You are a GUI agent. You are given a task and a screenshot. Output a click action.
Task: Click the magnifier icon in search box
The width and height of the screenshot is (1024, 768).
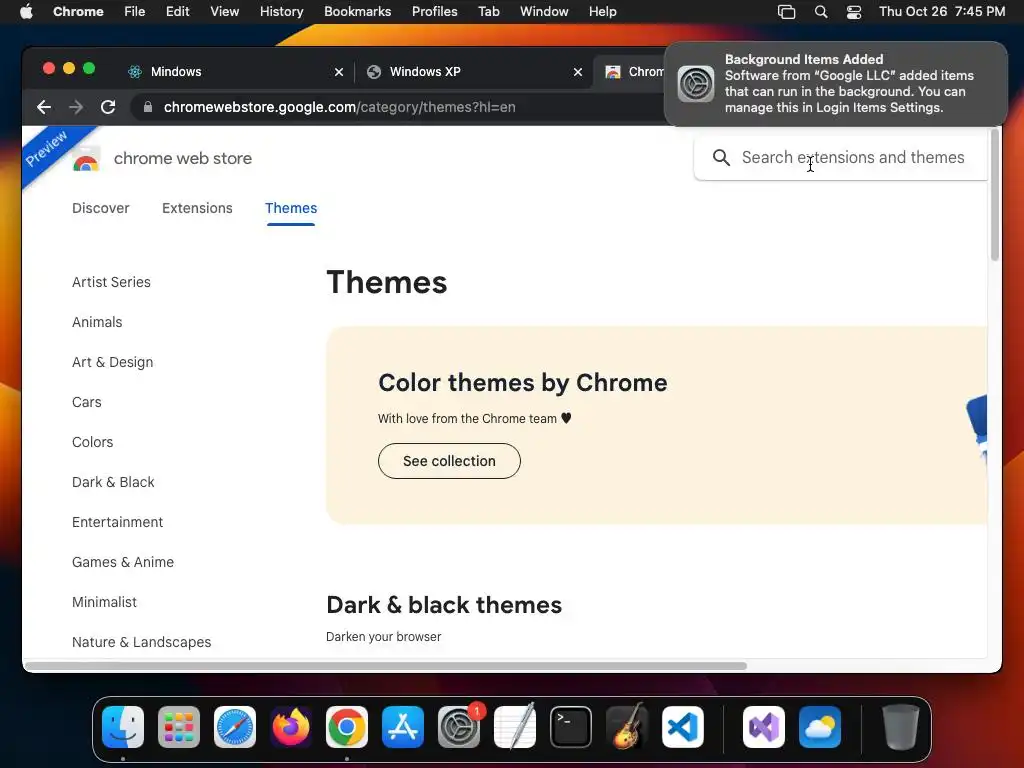click(x=721, y=157)
